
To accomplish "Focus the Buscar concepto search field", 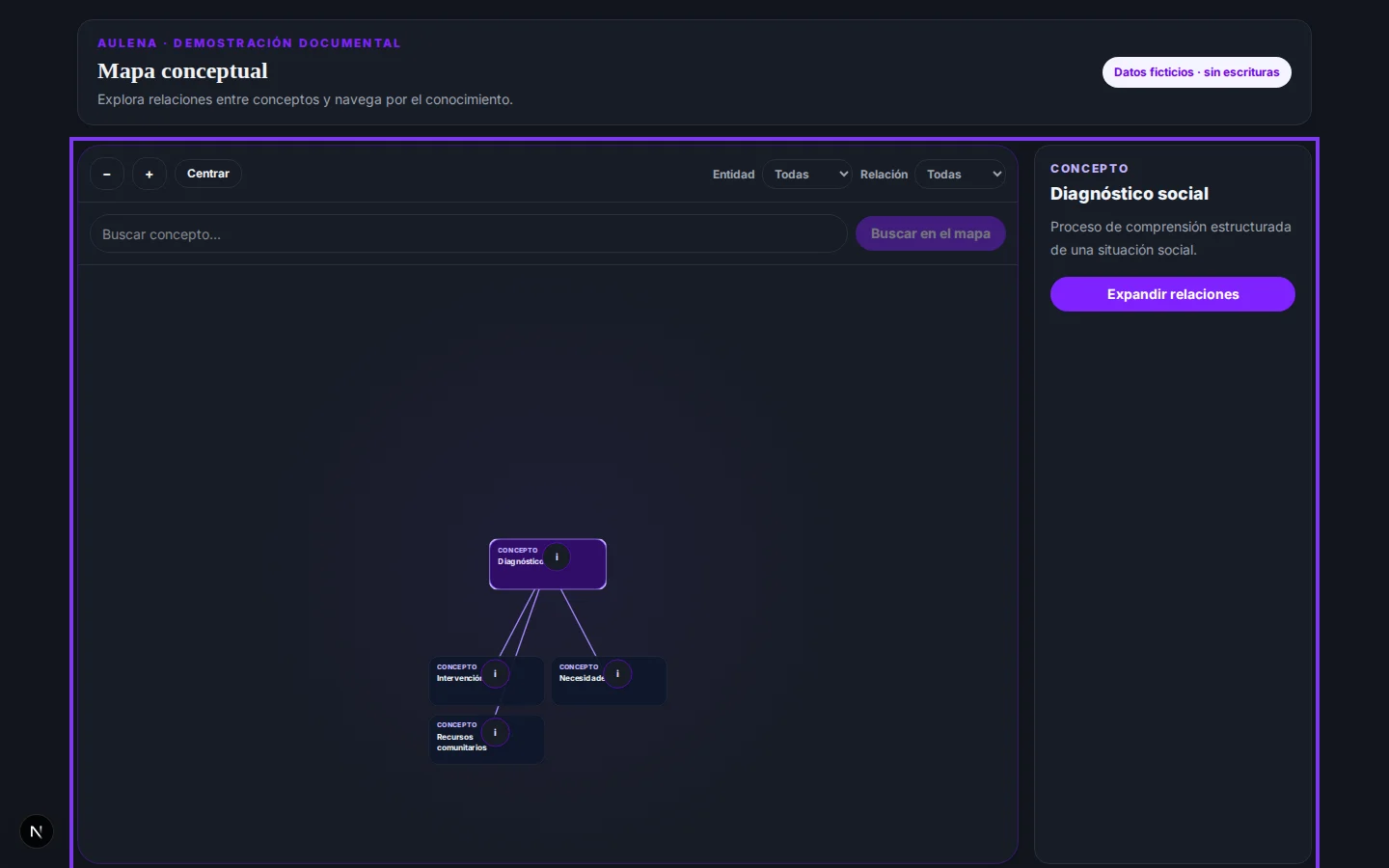I will pos(469,234).
